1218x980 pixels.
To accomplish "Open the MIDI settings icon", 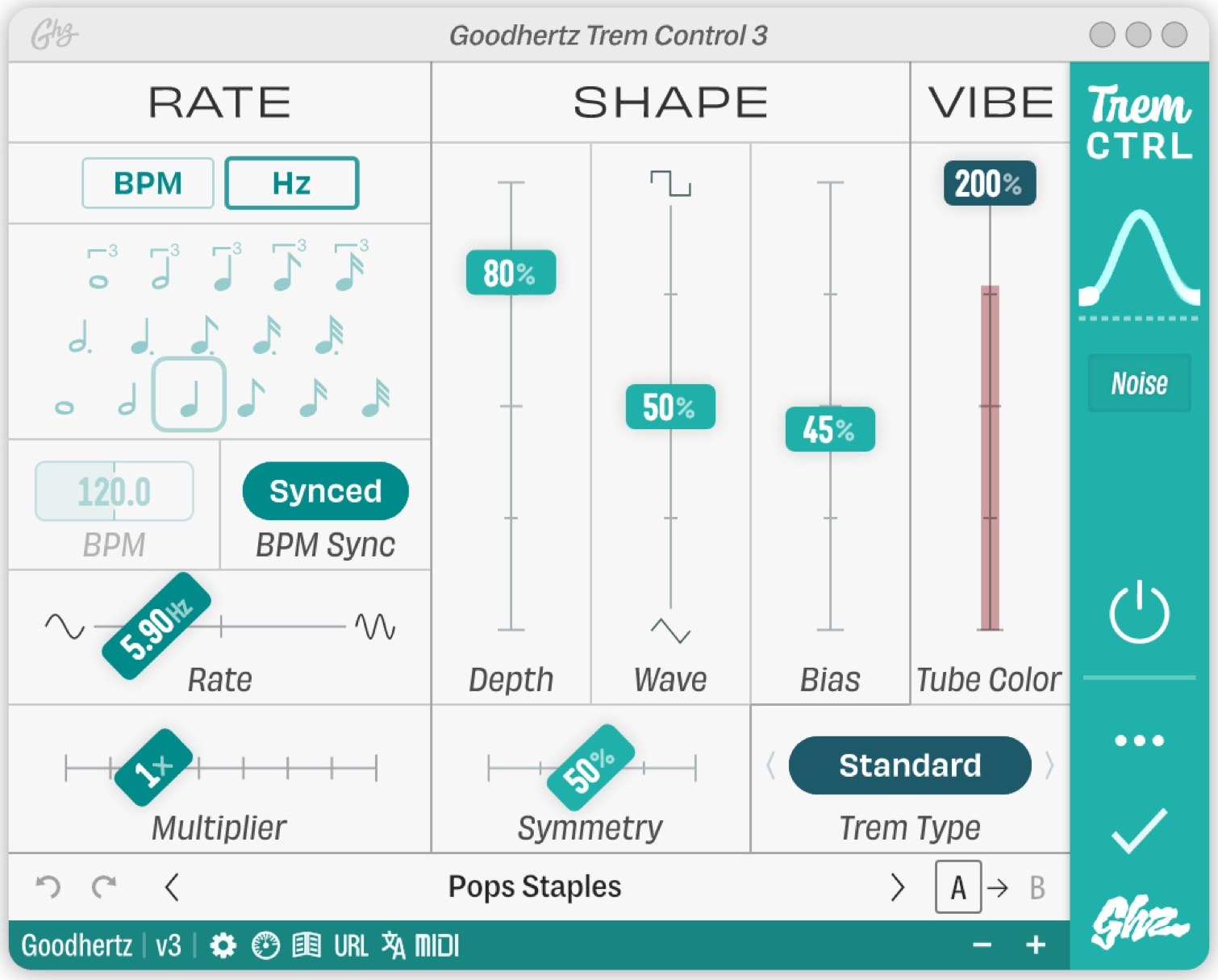I will pyautogui.click(x=436, y=945).
